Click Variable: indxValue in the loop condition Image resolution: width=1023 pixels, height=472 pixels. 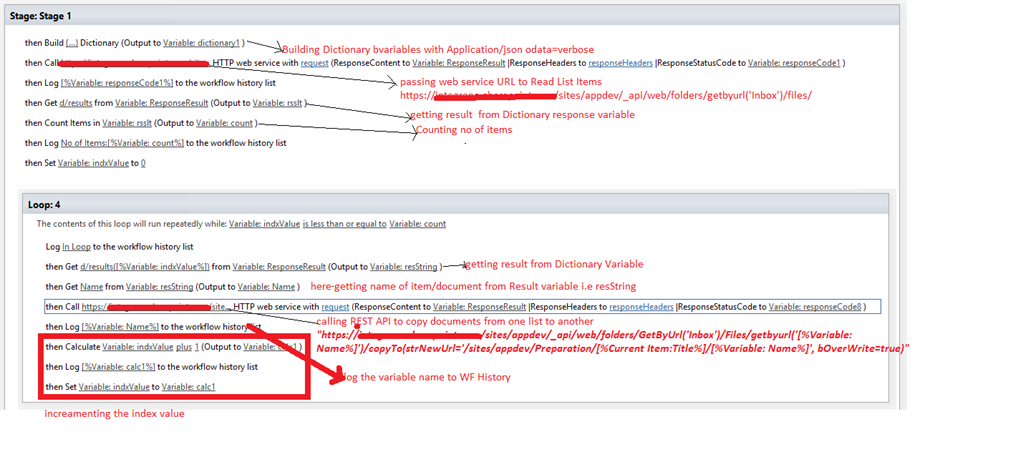point(264,224)
